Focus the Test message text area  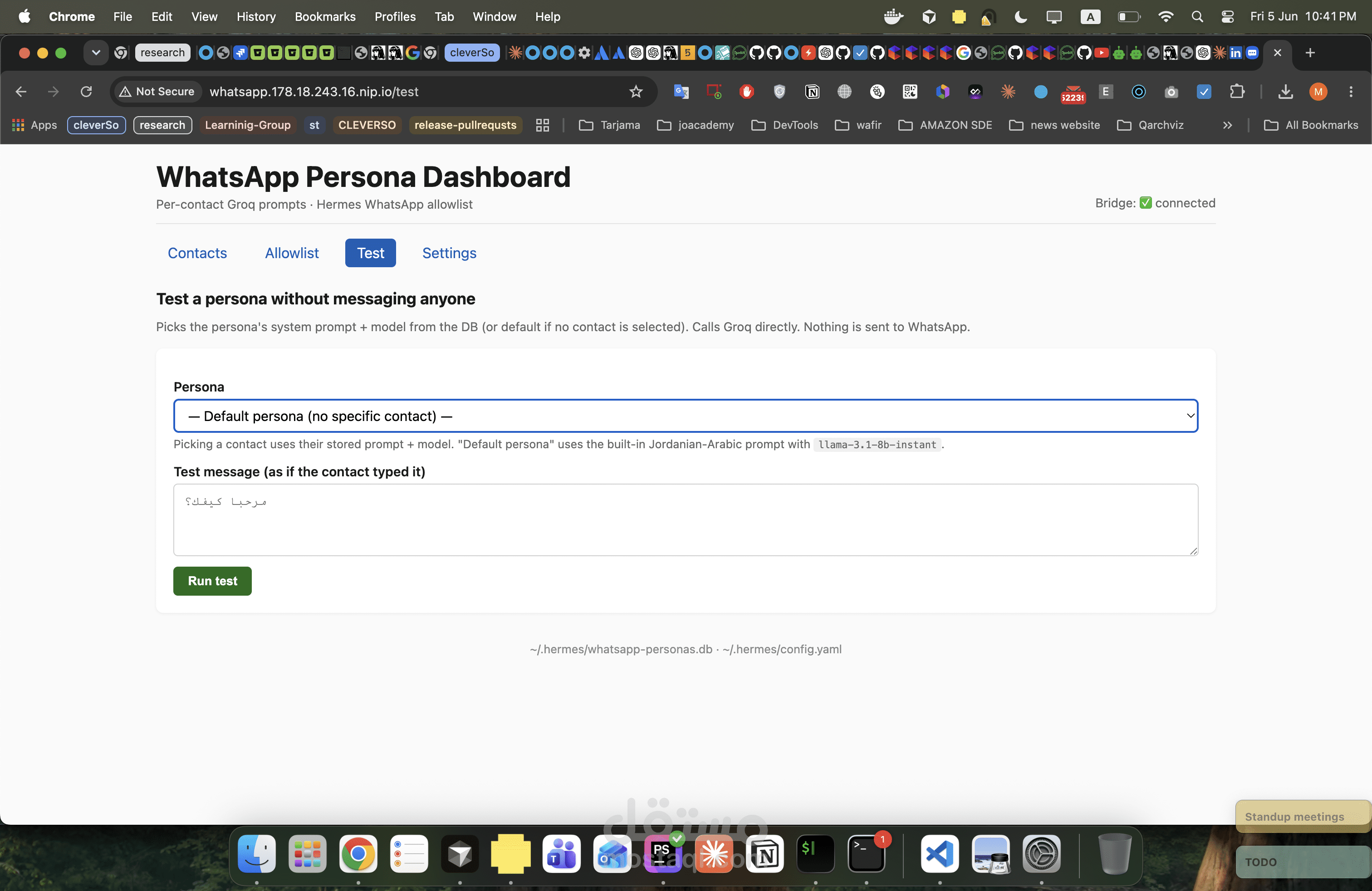(x=686, y=520)
